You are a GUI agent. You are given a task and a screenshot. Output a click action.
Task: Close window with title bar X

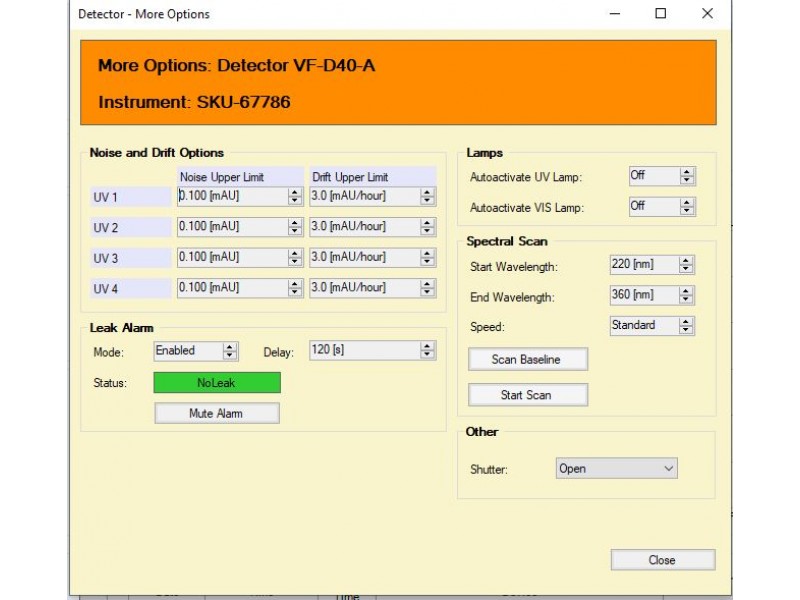tap(707, 14)
